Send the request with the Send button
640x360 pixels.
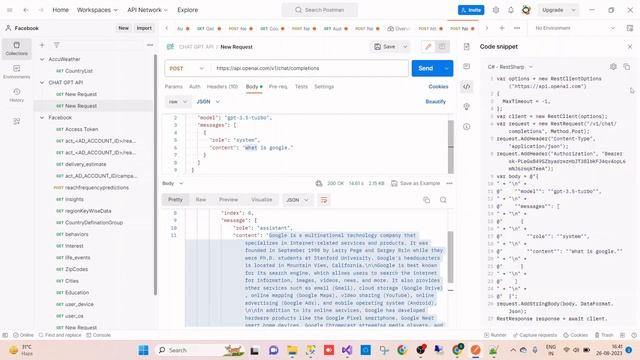coord(426,68)
